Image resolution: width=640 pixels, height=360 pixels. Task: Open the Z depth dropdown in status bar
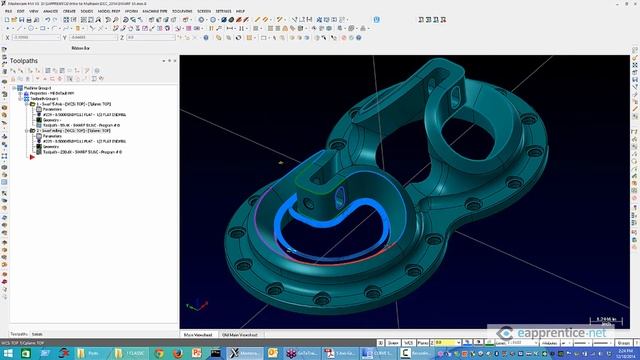tap(459, 343)
